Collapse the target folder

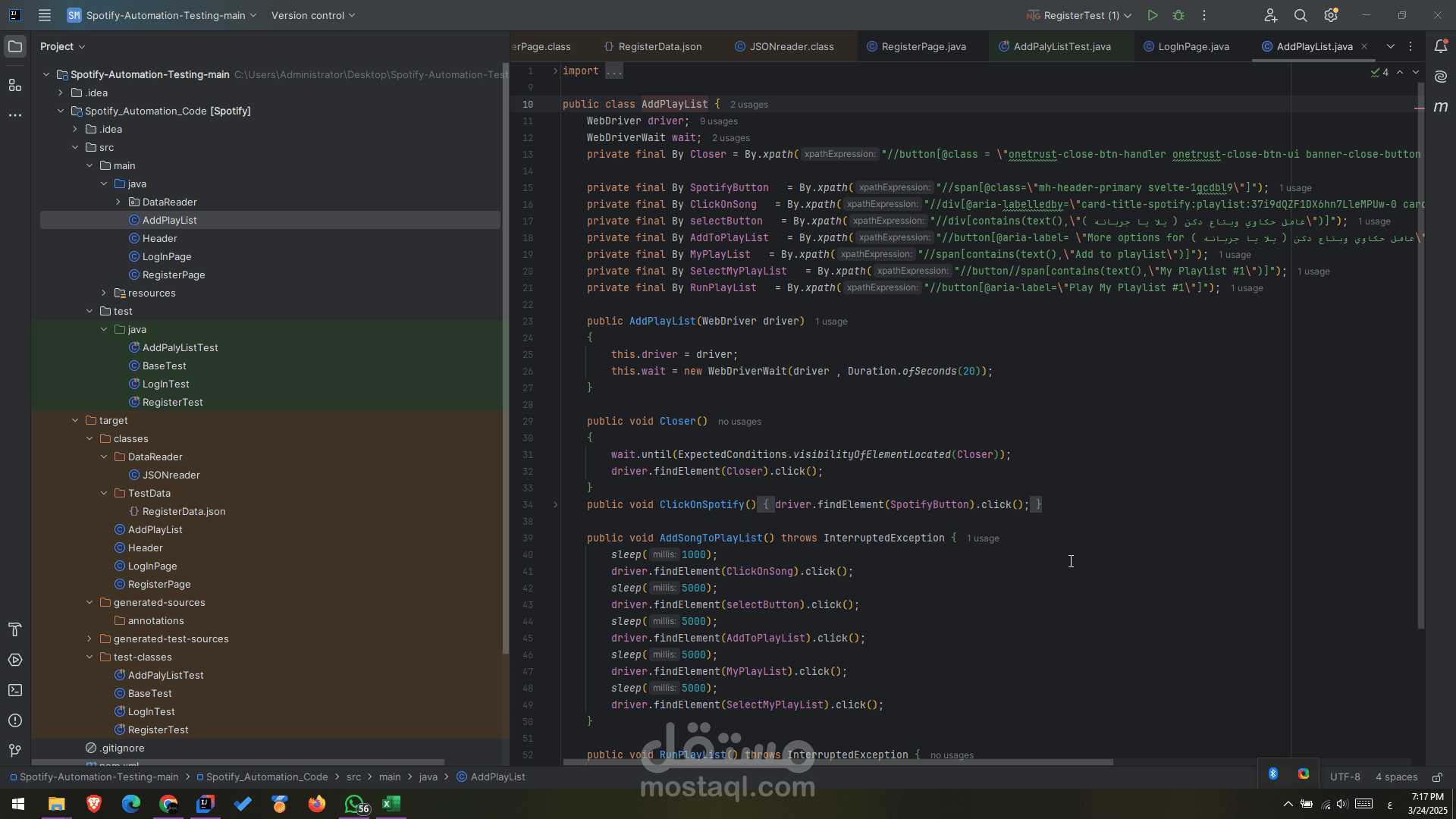75,420
